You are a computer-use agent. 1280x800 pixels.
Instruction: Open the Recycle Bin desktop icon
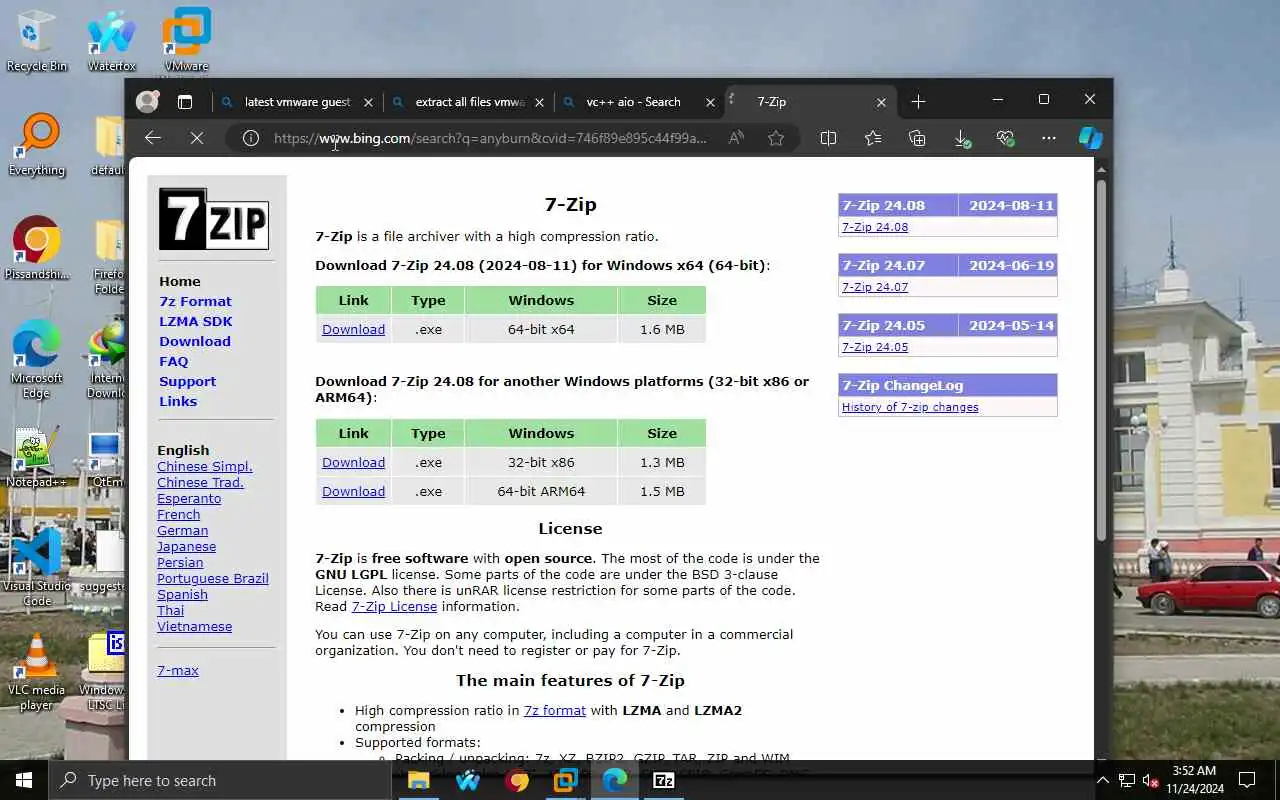36,41
